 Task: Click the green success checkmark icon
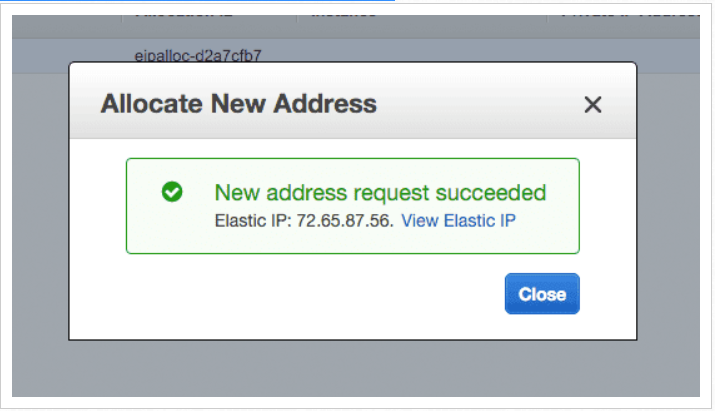pos(172,192)
